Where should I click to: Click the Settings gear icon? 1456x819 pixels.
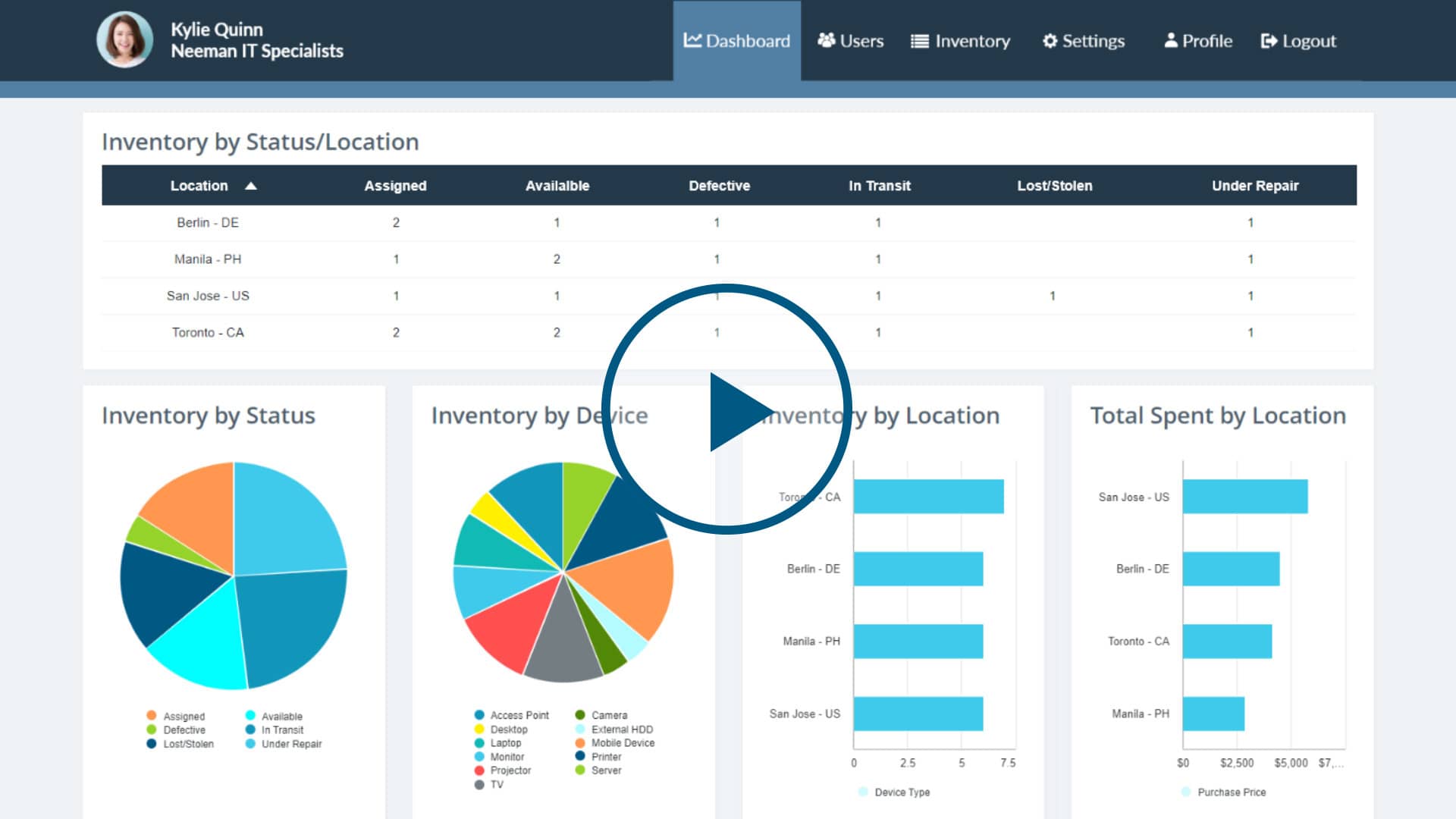(1050, 41)
